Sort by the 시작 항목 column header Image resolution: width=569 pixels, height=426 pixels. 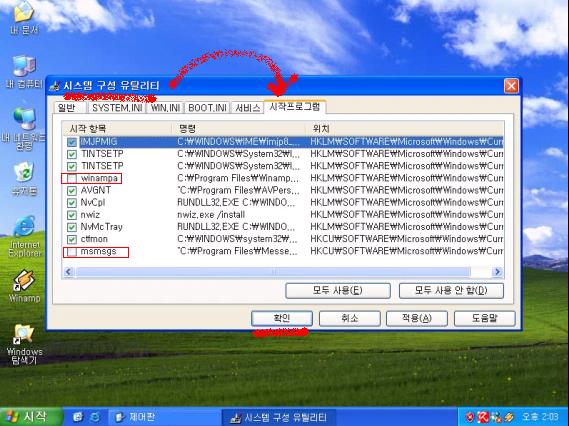coord(117,128)
